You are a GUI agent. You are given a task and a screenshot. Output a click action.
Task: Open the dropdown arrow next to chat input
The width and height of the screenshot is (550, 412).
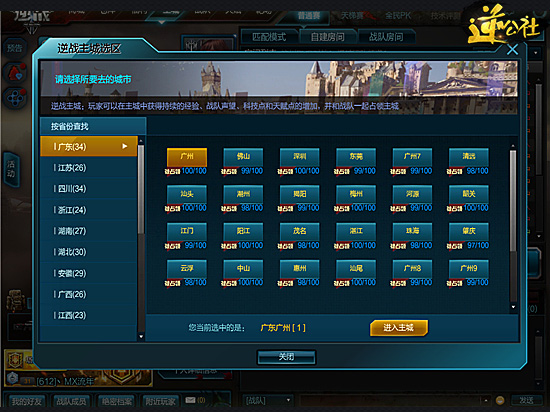pos(486,400)
